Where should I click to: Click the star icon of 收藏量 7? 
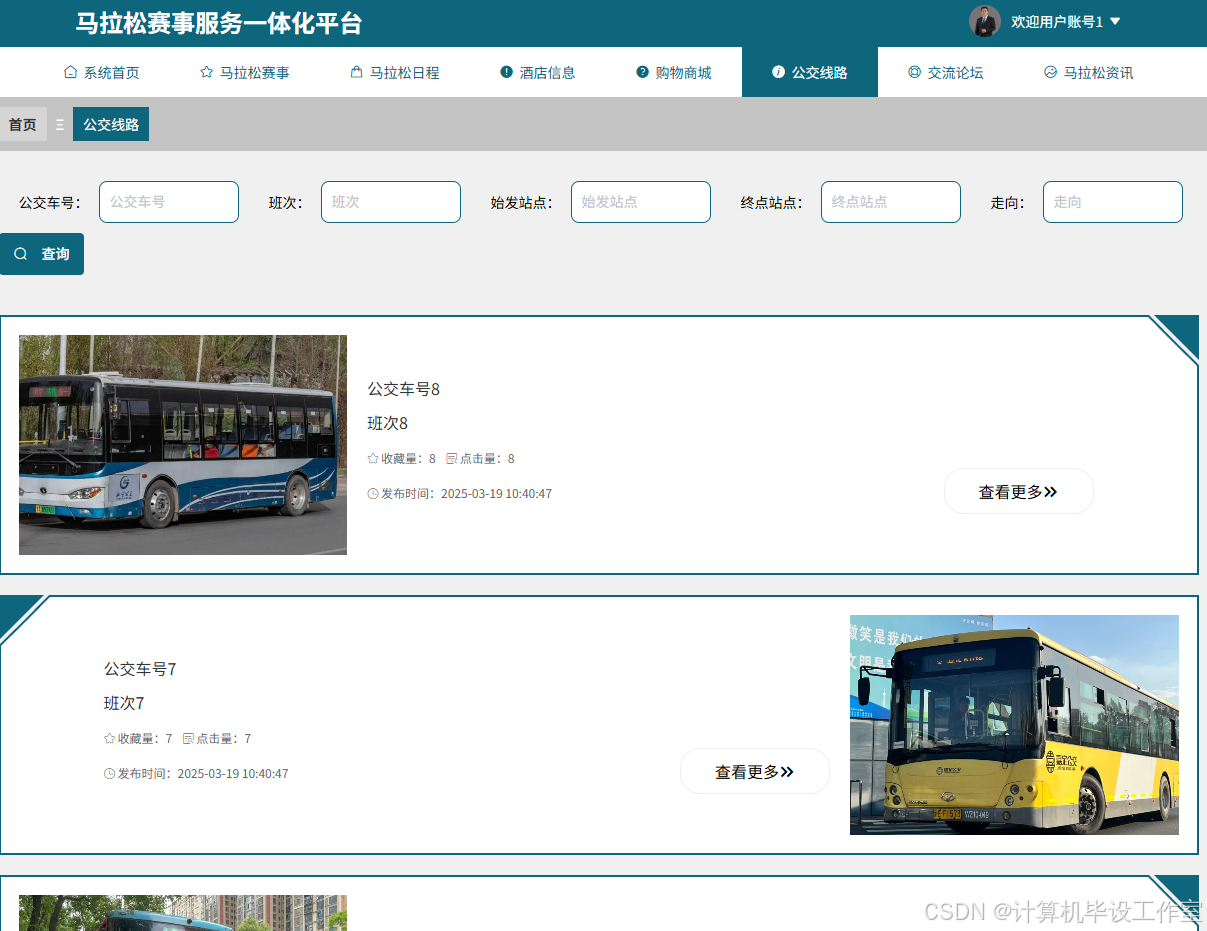[110, 739]
